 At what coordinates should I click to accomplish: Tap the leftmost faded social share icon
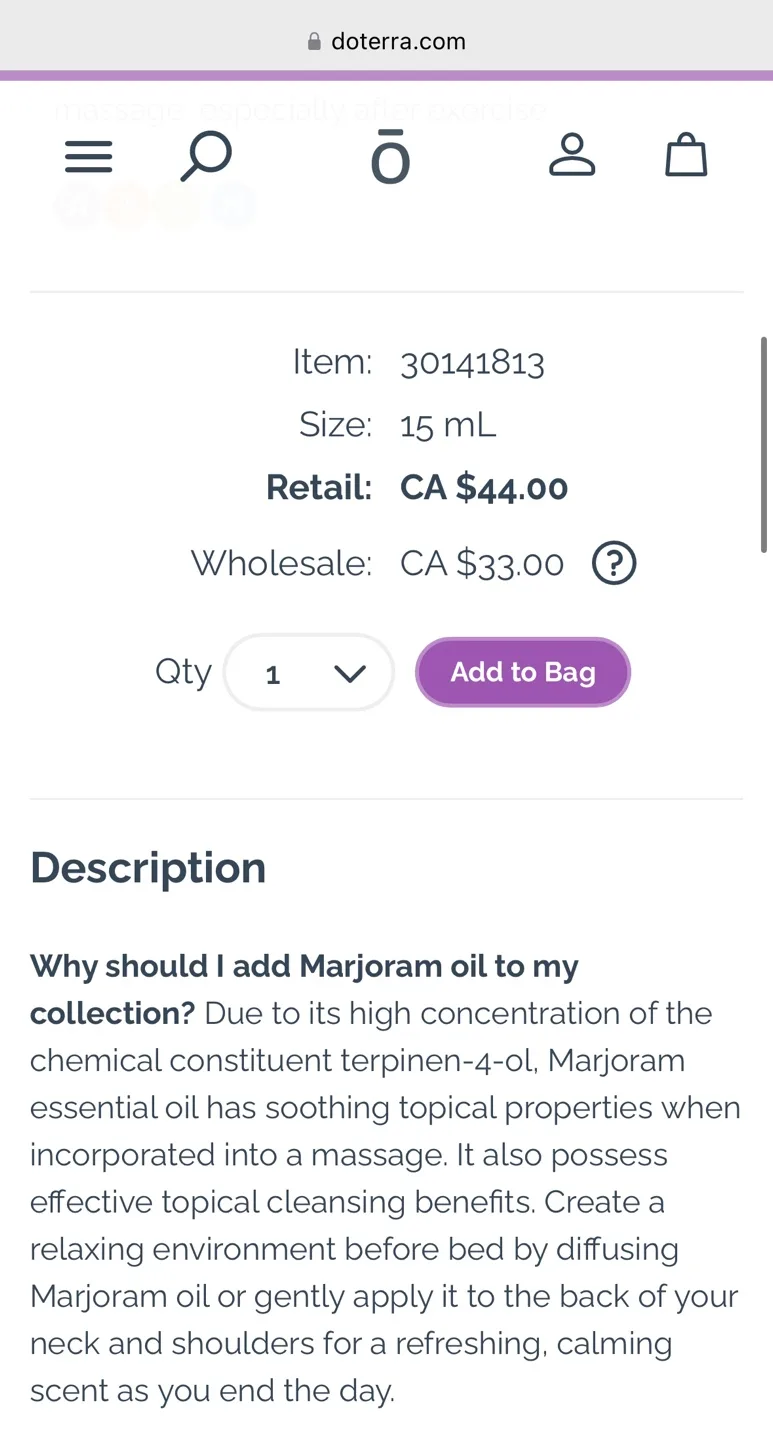click(x=77, y=205)
